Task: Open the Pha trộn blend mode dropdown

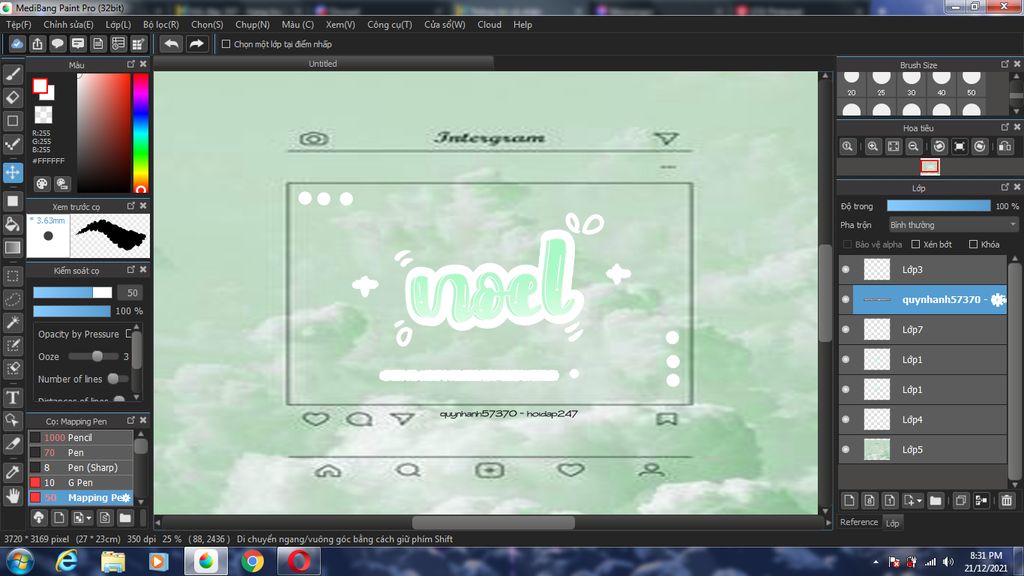Action: tap(953, 225)
